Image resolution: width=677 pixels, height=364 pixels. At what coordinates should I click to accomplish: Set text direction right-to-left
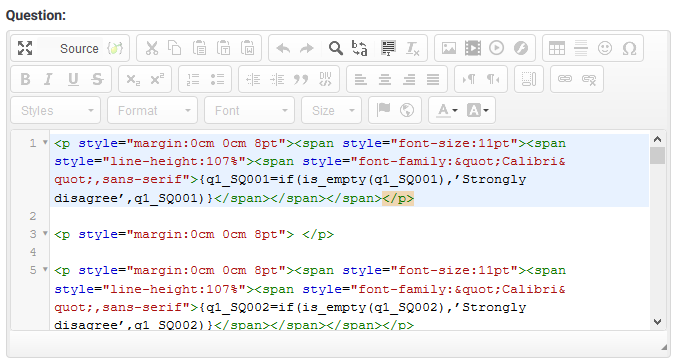tap(493, 79)
